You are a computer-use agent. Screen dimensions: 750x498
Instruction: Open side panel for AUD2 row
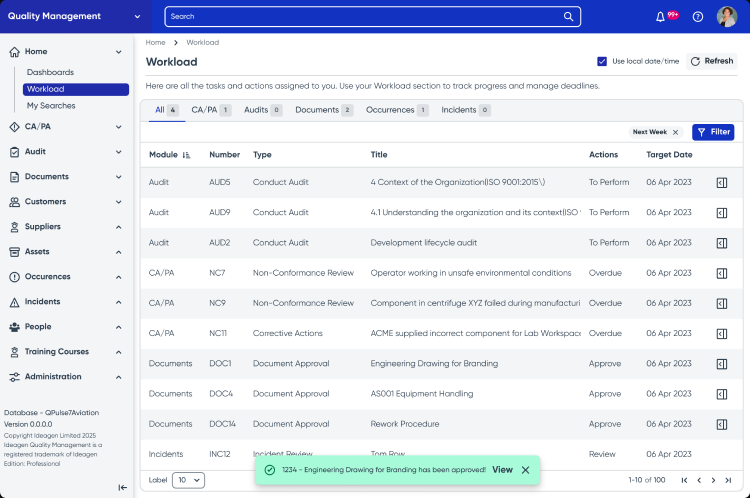tap(722, 243)
